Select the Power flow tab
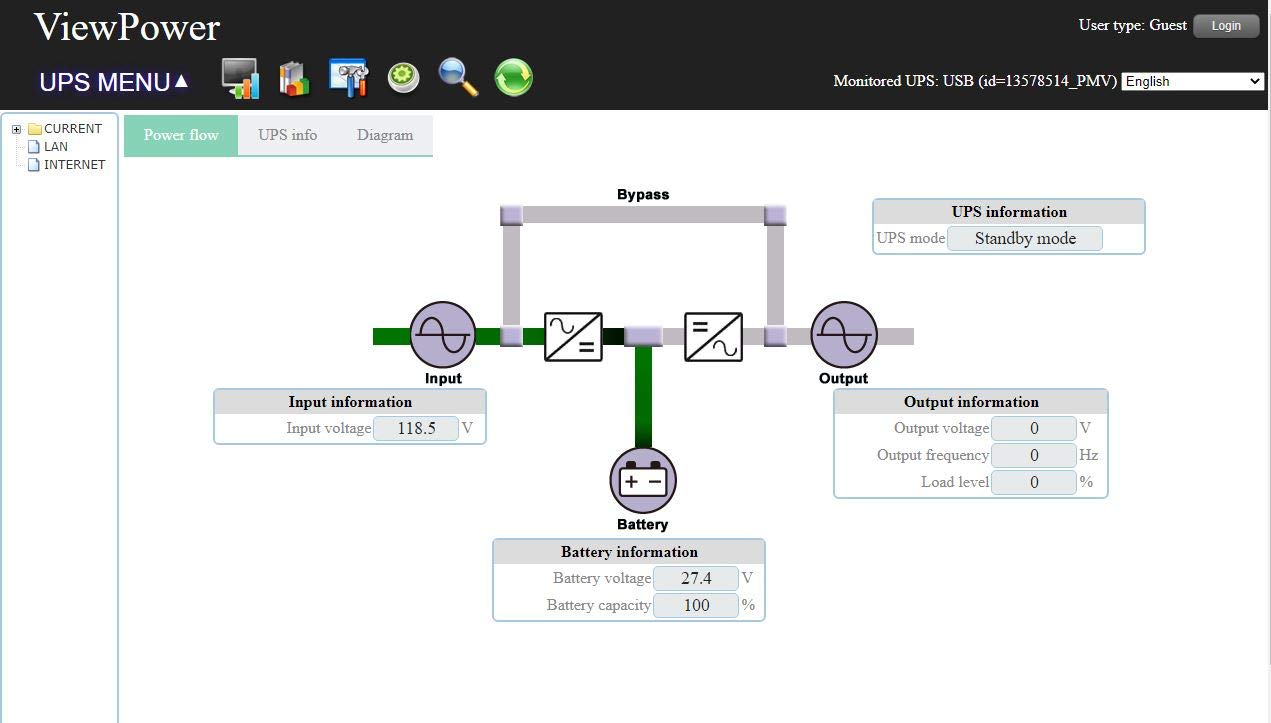The width and height of the screenshot is (1271, 723). point(181,135)
